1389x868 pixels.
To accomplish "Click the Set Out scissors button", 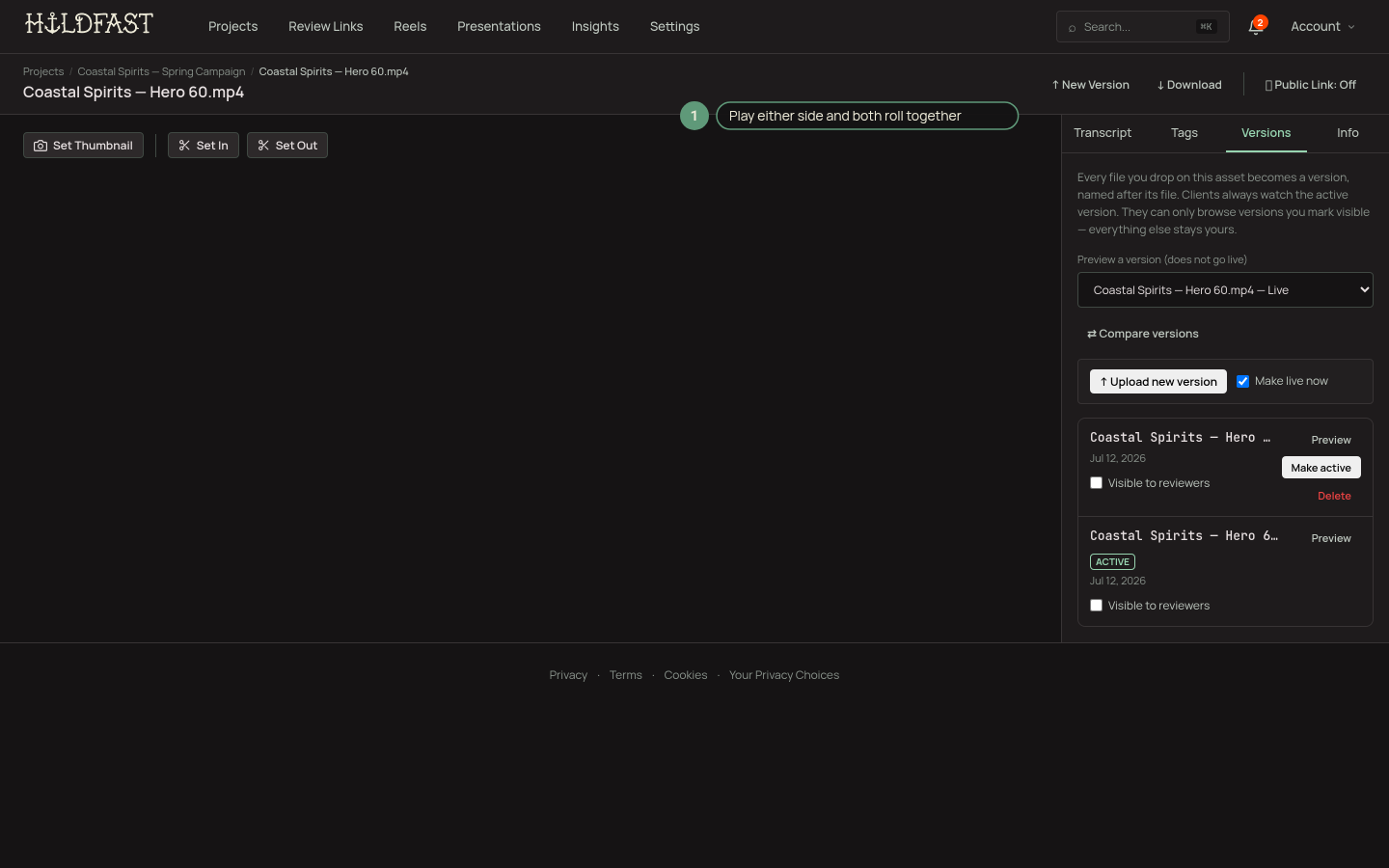I will 287,146.
